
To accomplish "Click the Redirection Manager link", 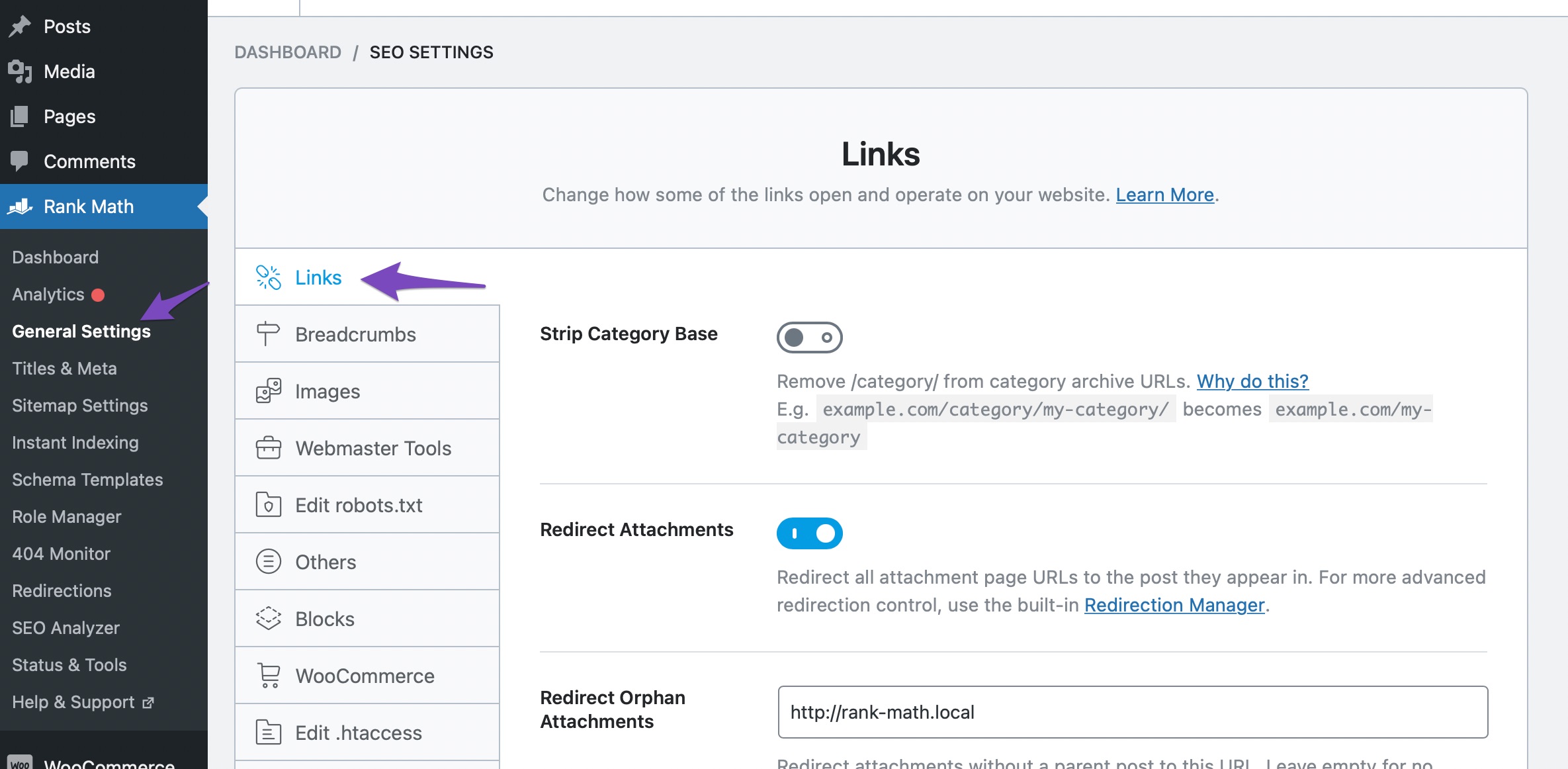I will (1174, 605).
